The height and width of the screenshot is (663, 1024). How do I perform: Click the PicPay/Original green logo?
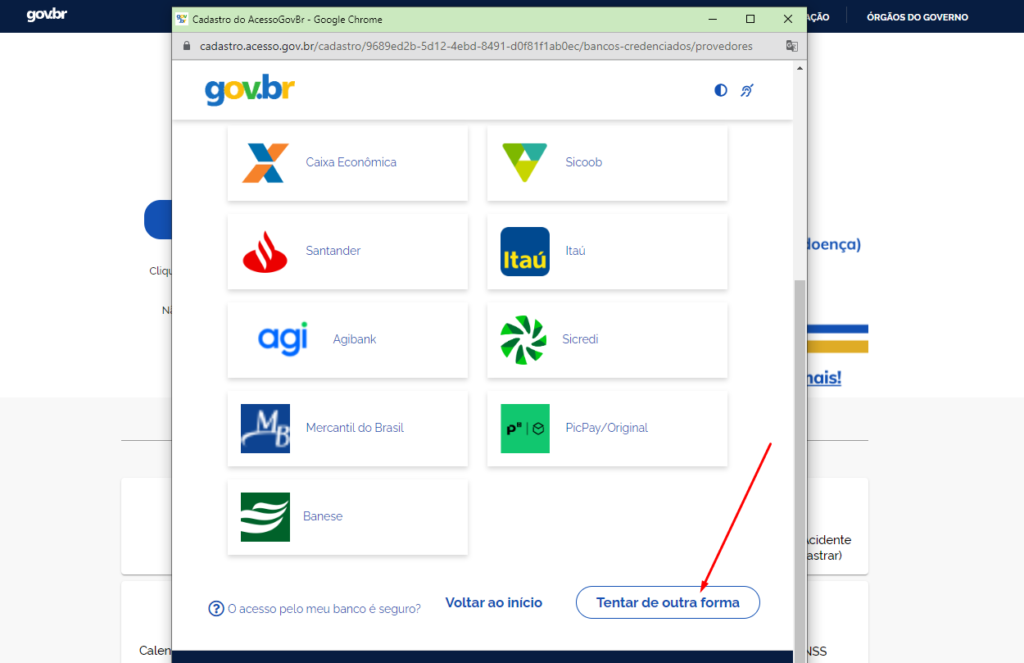point(525,429)
